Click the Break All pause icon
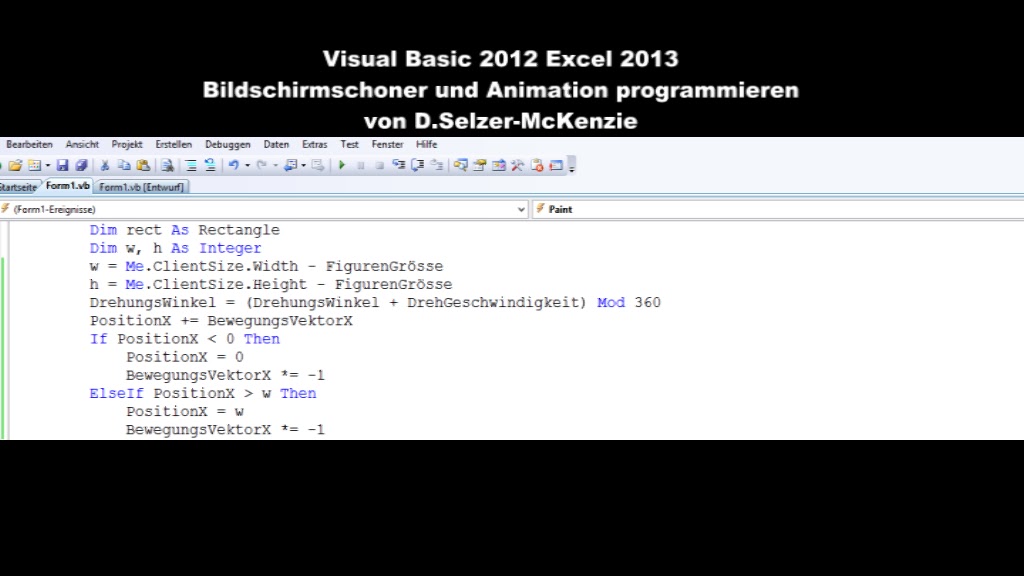1024x576 pixels. (360, 166)
